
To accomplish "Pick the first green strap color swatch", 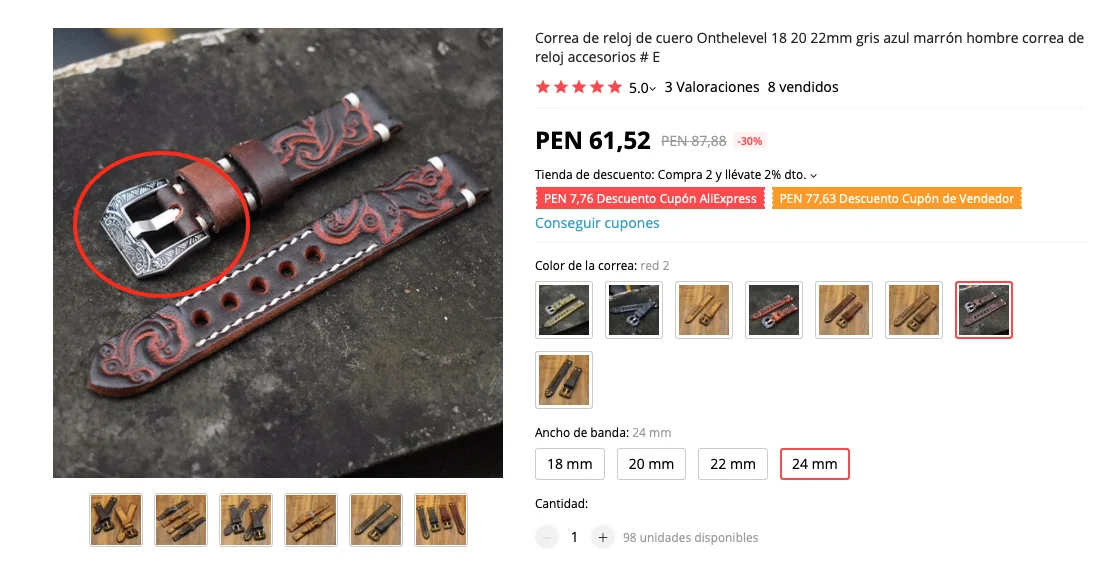I will click(x=564, y=310).
